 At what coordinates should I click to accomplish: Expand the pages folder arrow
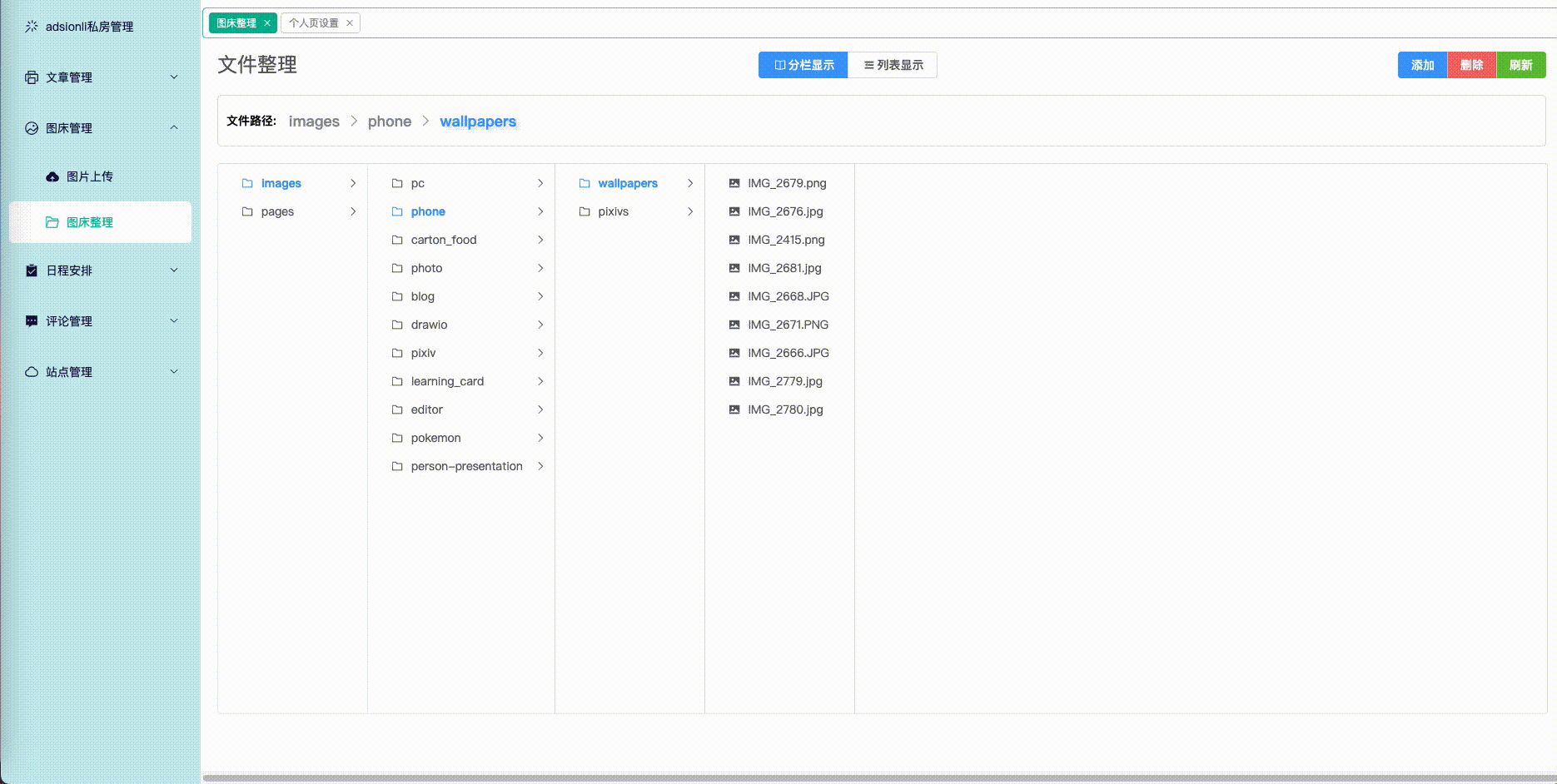click(353, 211)
